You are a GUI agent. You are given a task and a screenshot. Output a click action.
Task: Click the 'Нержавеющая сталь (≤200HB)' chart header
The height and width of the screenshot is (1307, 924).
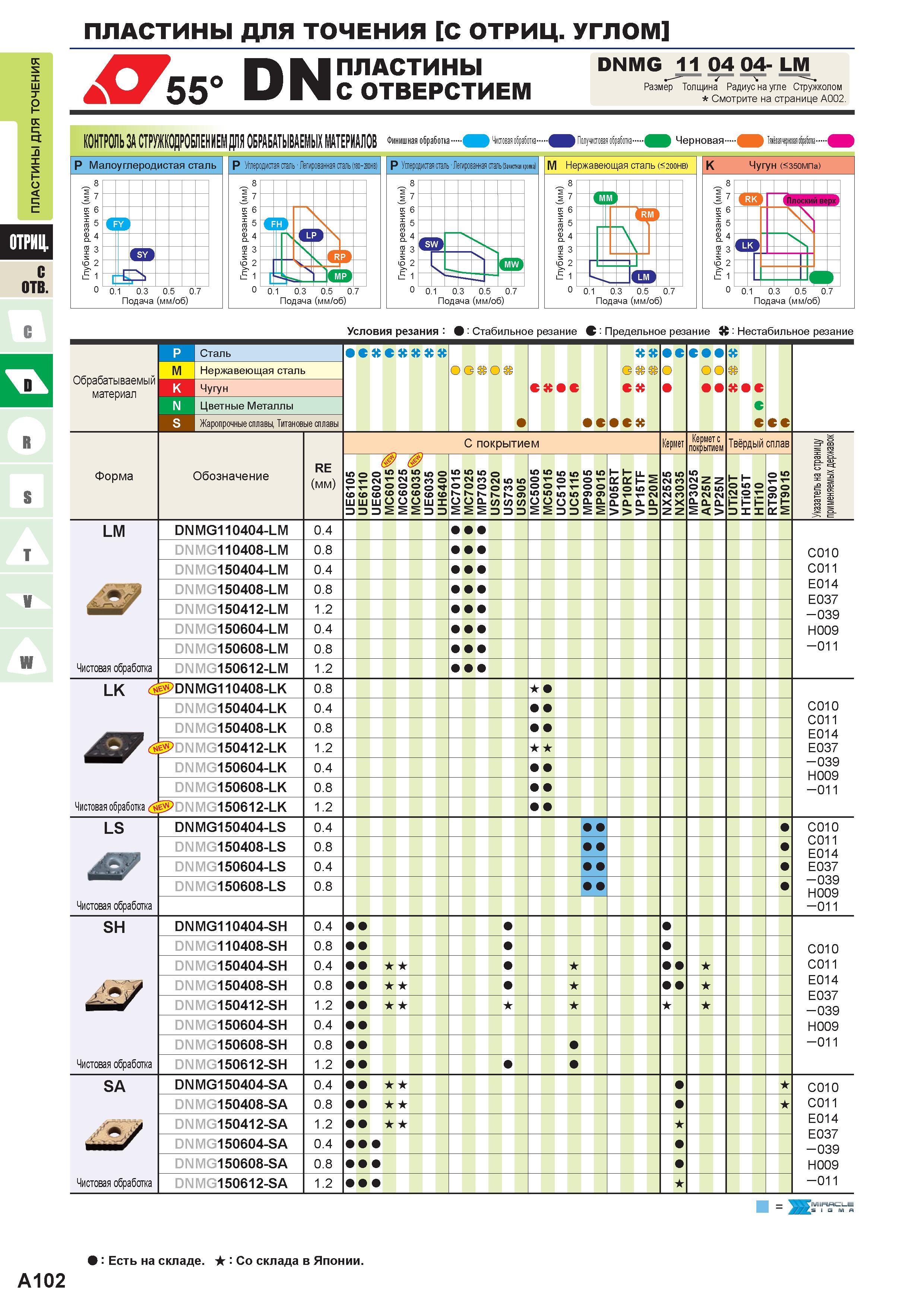pos(620,166)
